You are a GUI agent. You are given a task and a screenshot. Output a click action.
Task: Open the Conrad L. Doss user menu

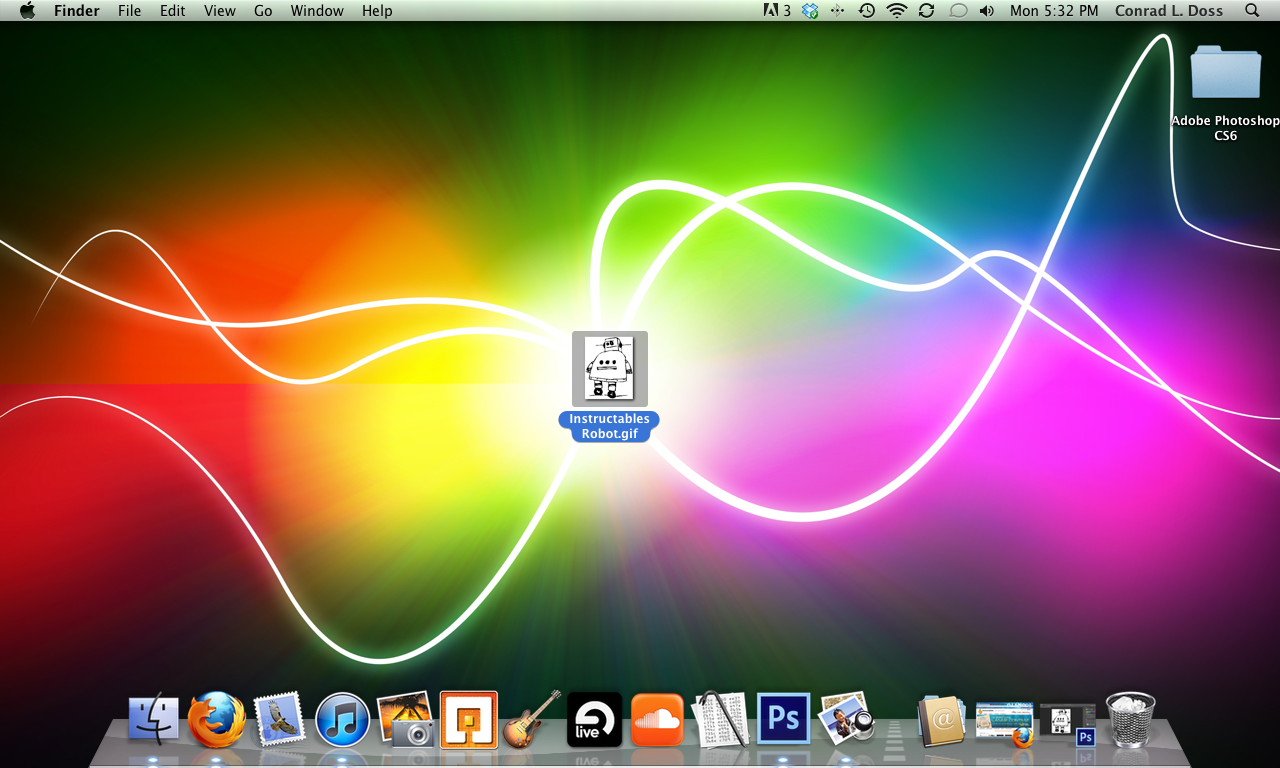pyautogui.click(x=1169, y=11)
